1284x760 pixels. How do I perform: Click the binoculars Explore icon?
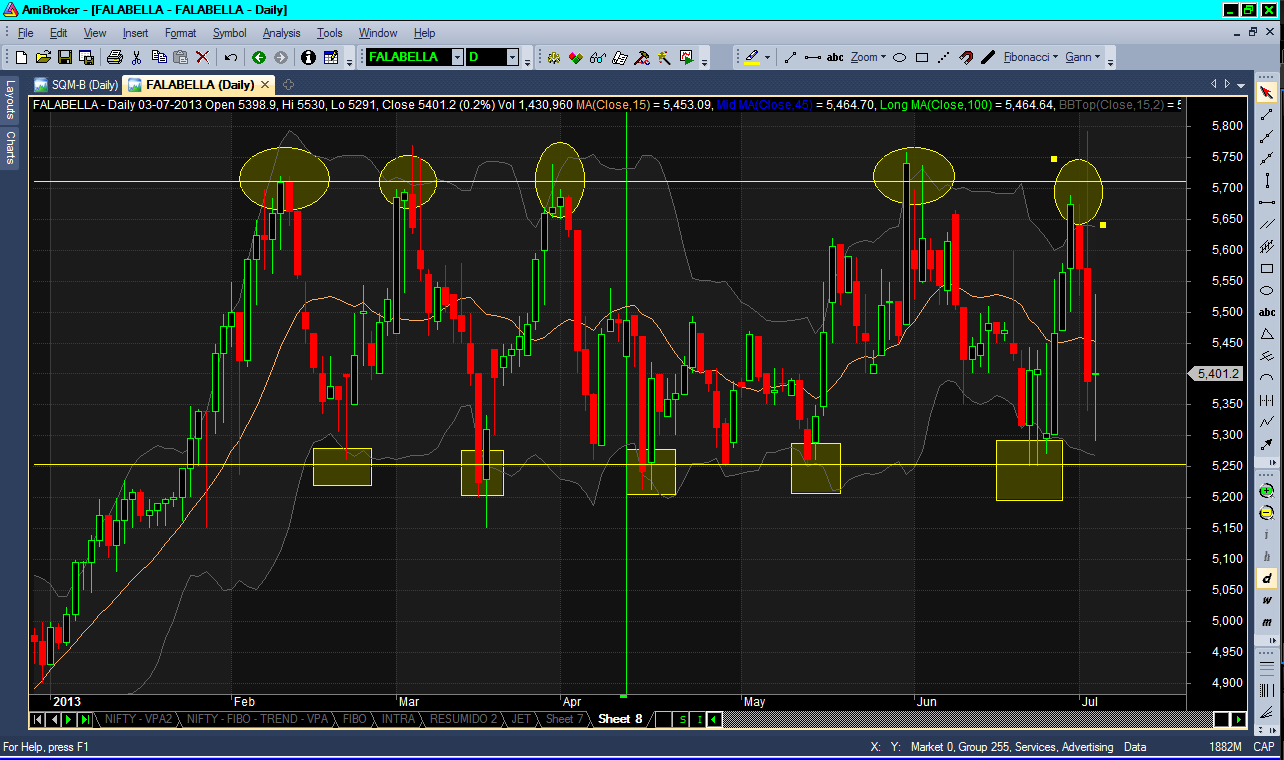click(x=598, y=57)
